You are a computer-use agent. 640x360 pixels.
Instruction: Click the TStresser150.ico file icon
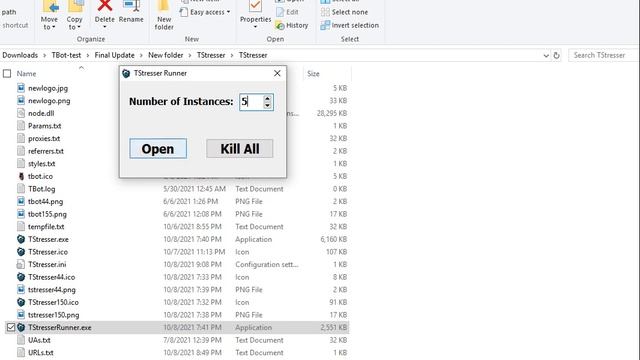(21, 302)
